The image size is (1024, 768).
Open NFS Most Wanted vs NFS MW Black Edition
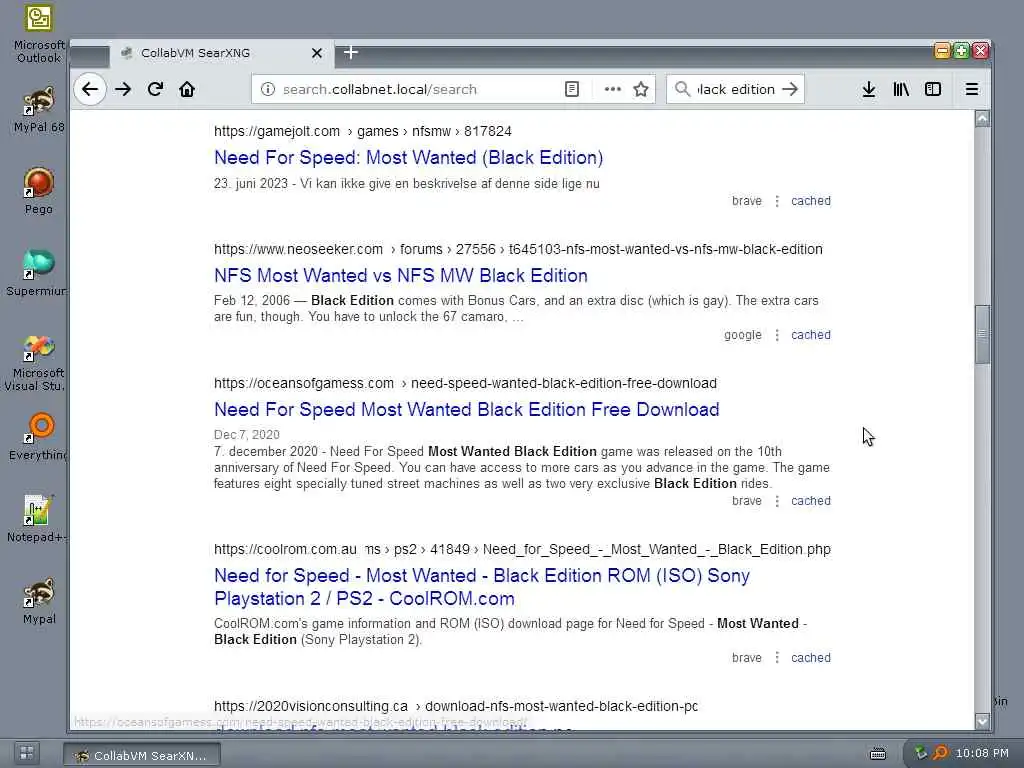point(400,276)
